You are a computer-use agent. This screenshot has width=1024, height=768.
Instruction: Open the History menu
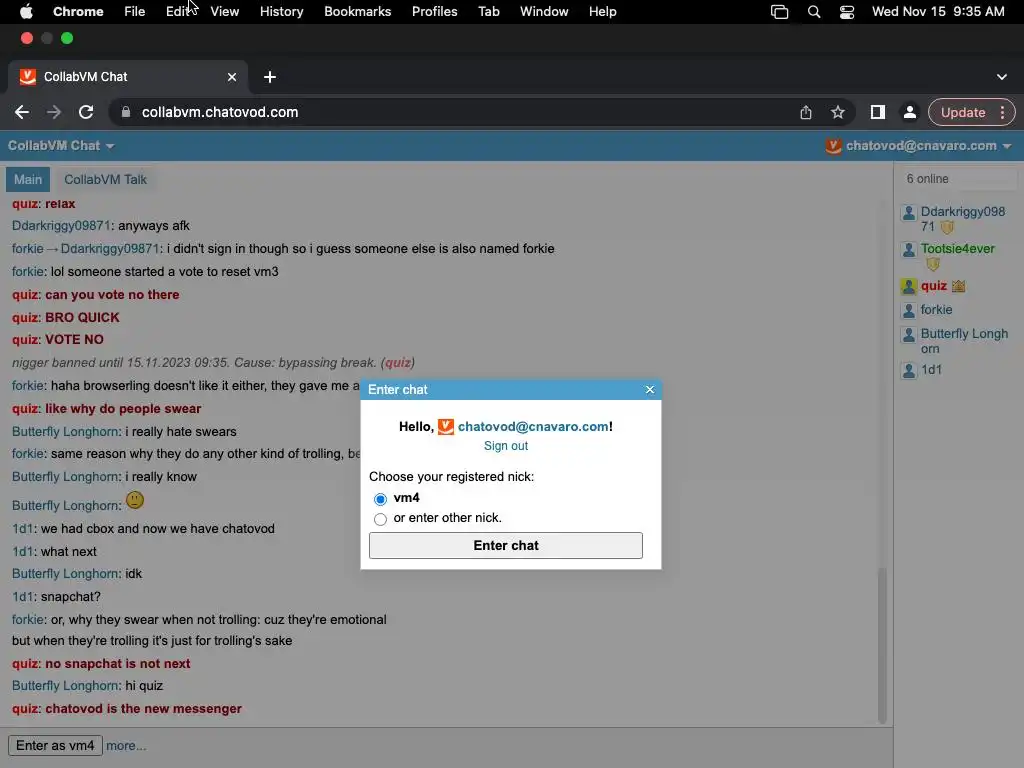tap(281, 12)
